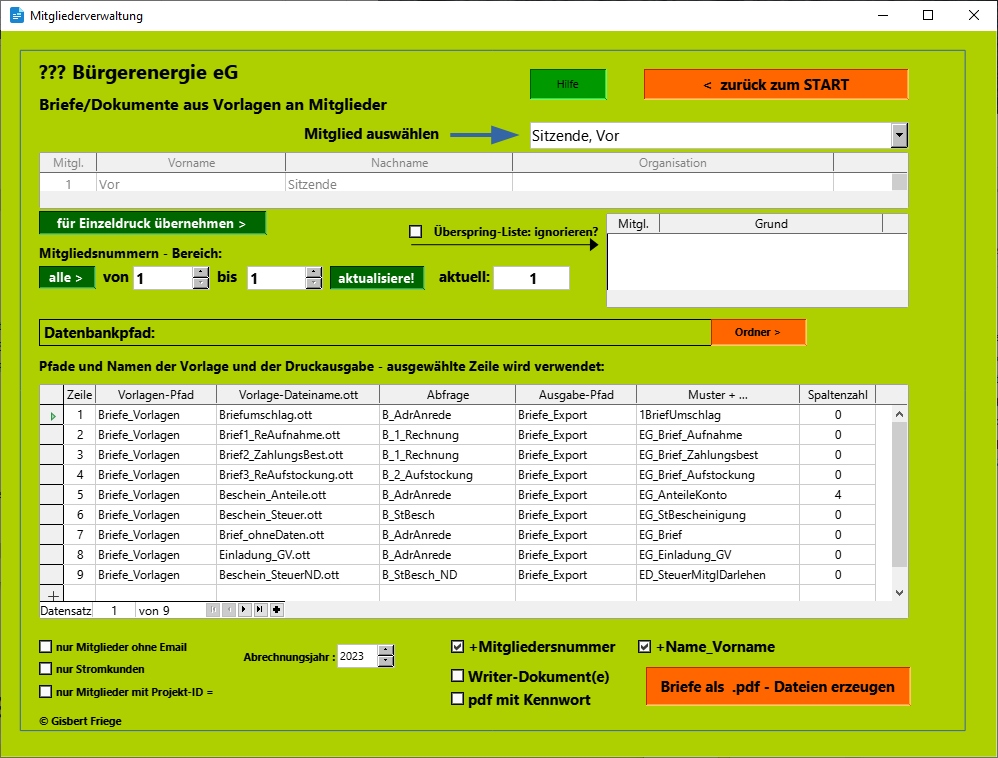Click 'Beschein_Steuer.ott' cell
This screenshot has height=758, width=998.
point(298,515)
